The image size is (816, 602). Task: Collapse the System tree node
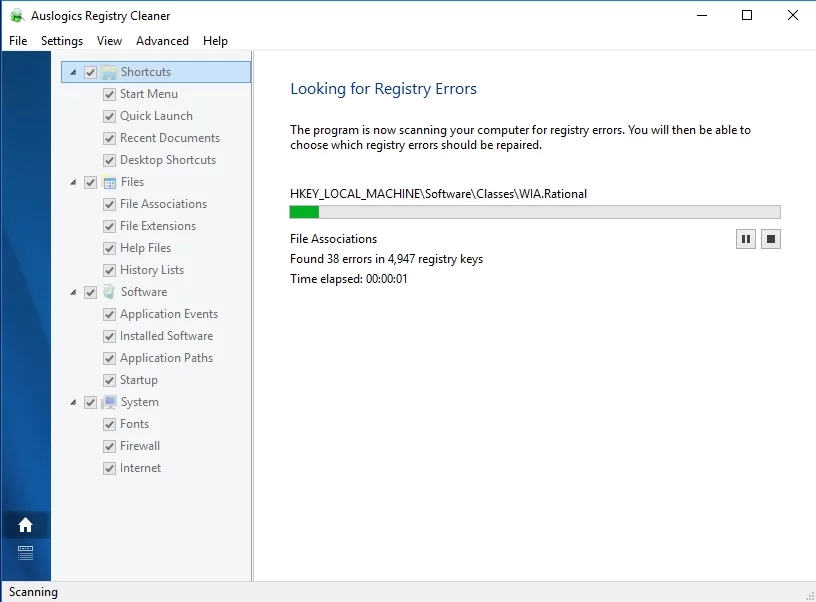coord(73,402)
